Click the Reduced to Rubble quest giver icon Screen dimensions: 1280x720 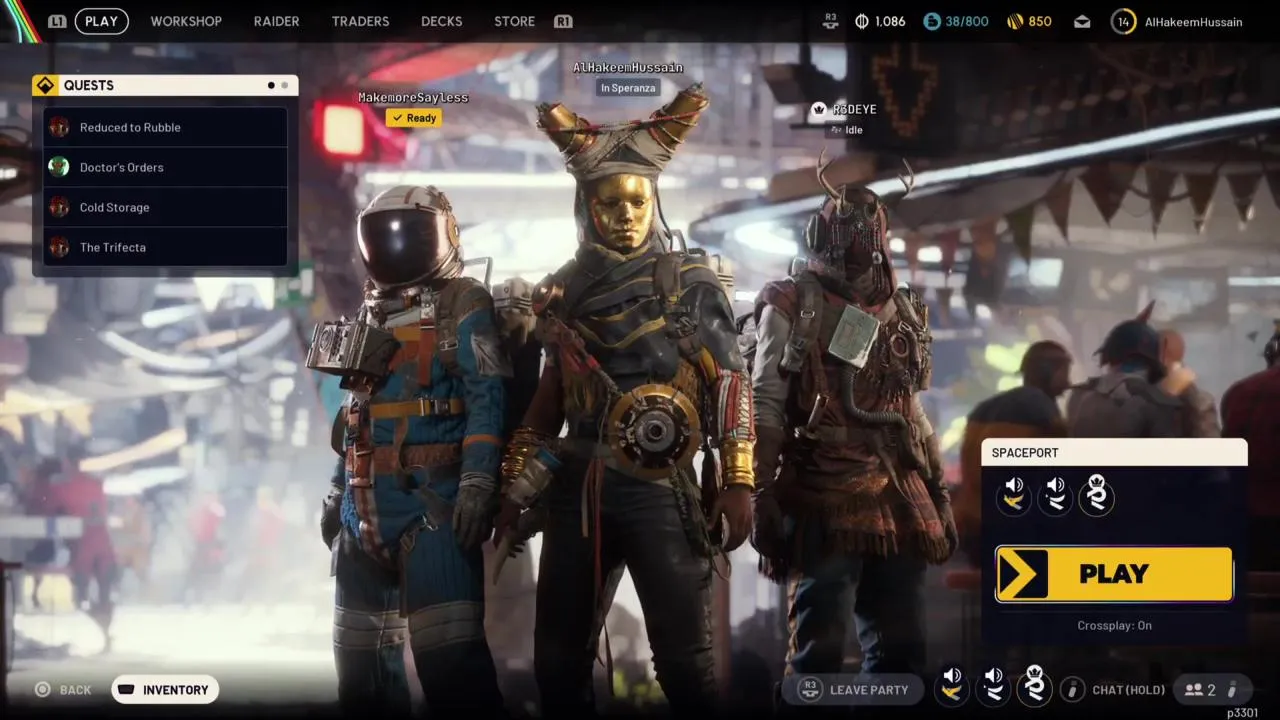click(x=59, y=127)
